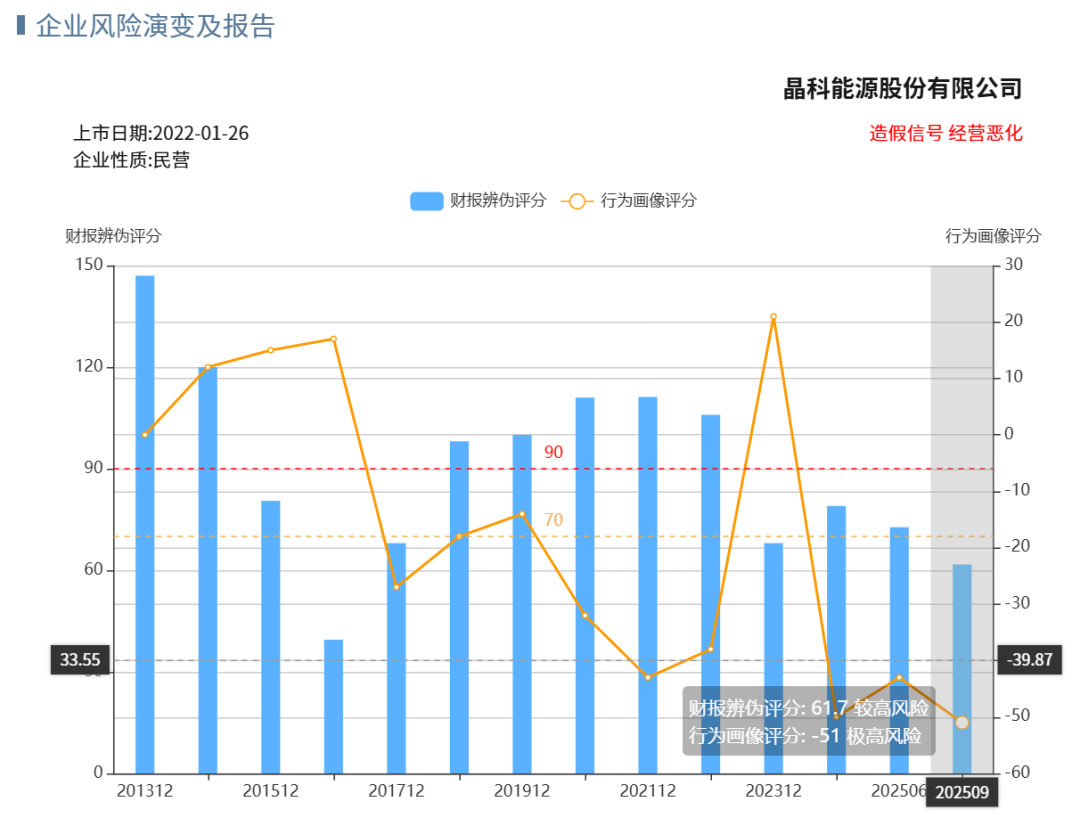Viewport: 1080px width, 818px height.
Task: Click the red 造假信号 经营恶化 warning text
Action: 946,134
